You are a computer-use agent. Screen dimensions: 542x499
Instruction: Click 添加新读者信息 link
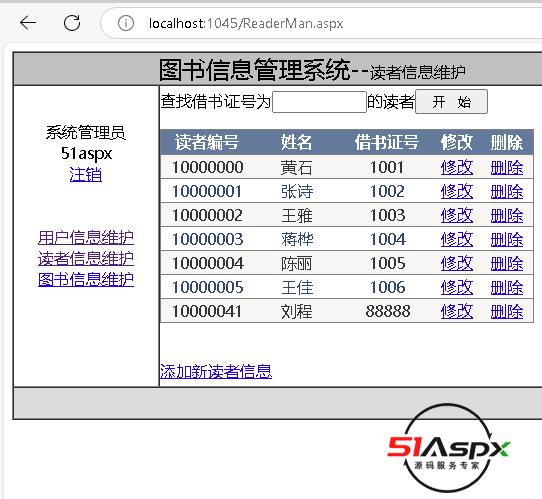(x=216, y=371)
